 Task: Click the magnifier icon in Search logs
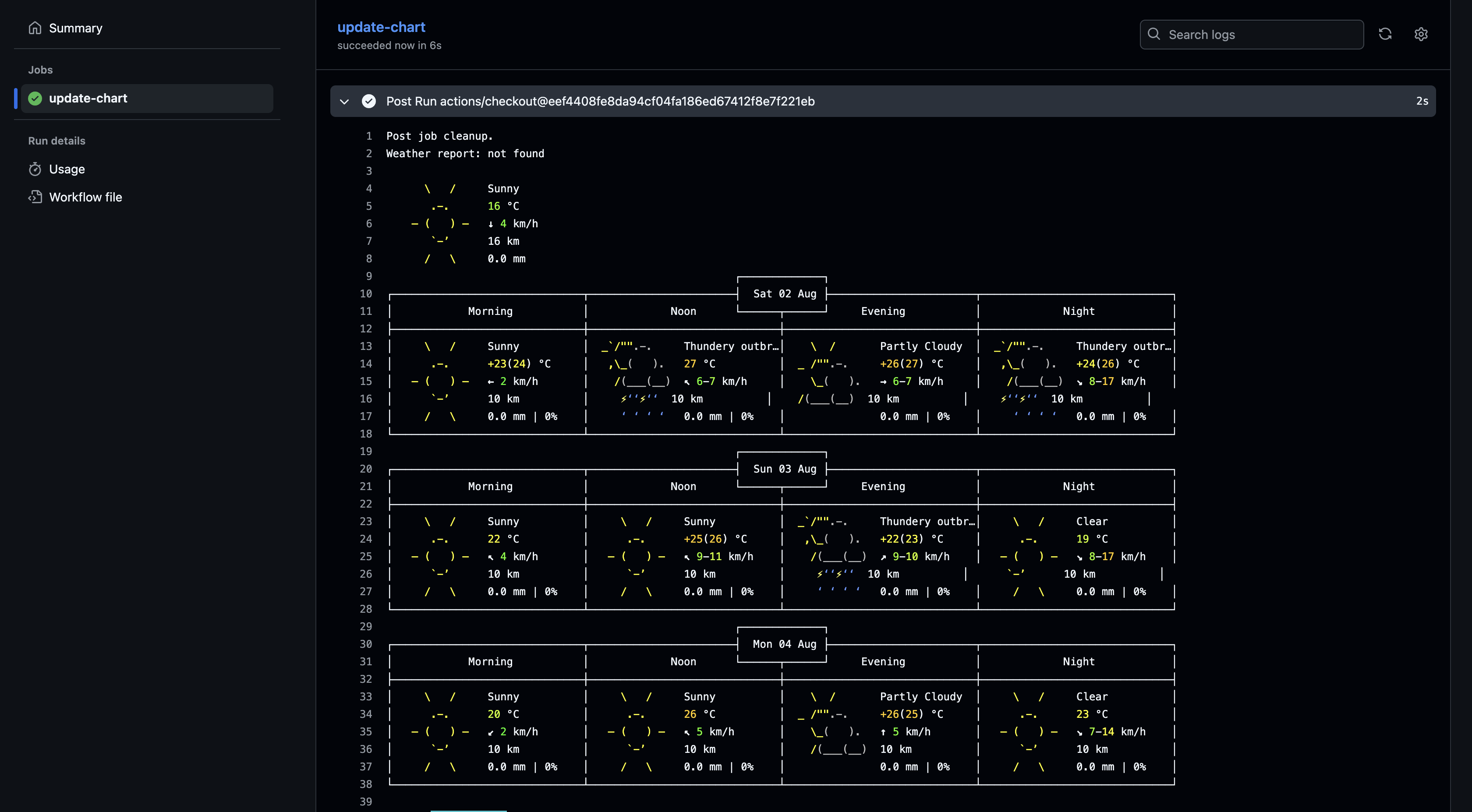click(1154, 34)
